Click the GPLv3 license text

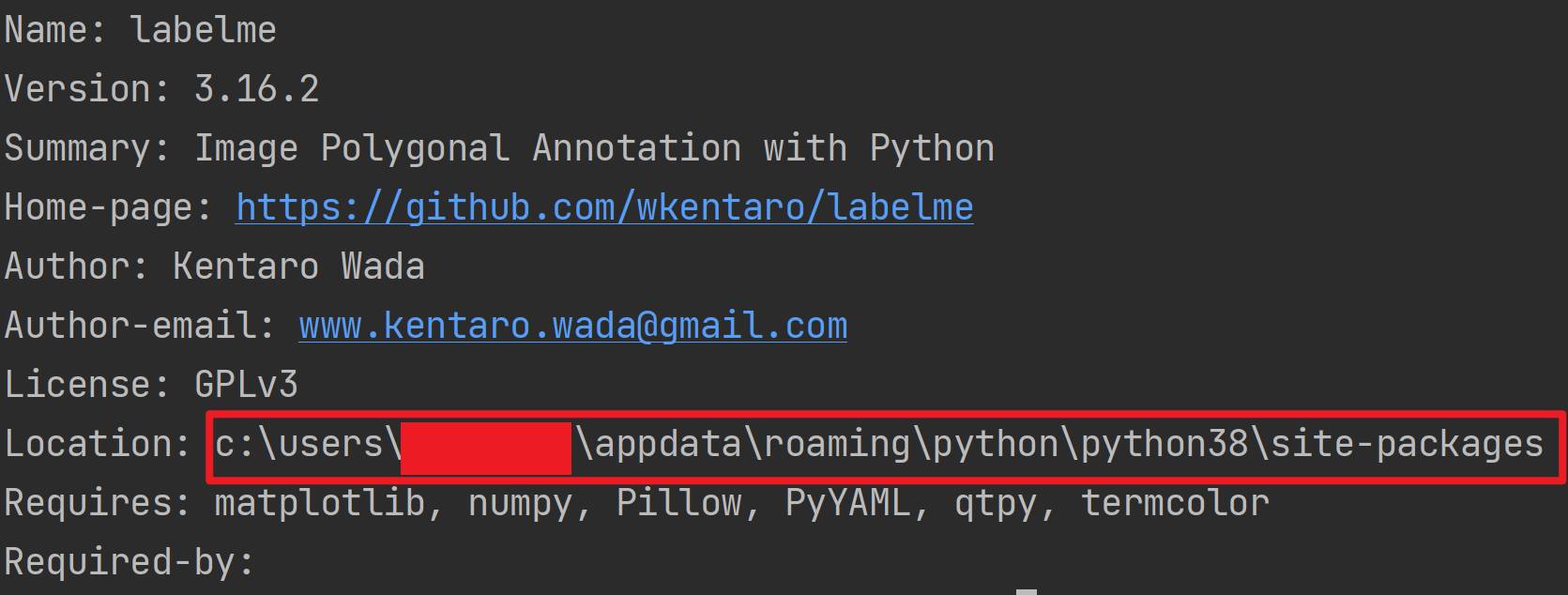click(246, 385)
